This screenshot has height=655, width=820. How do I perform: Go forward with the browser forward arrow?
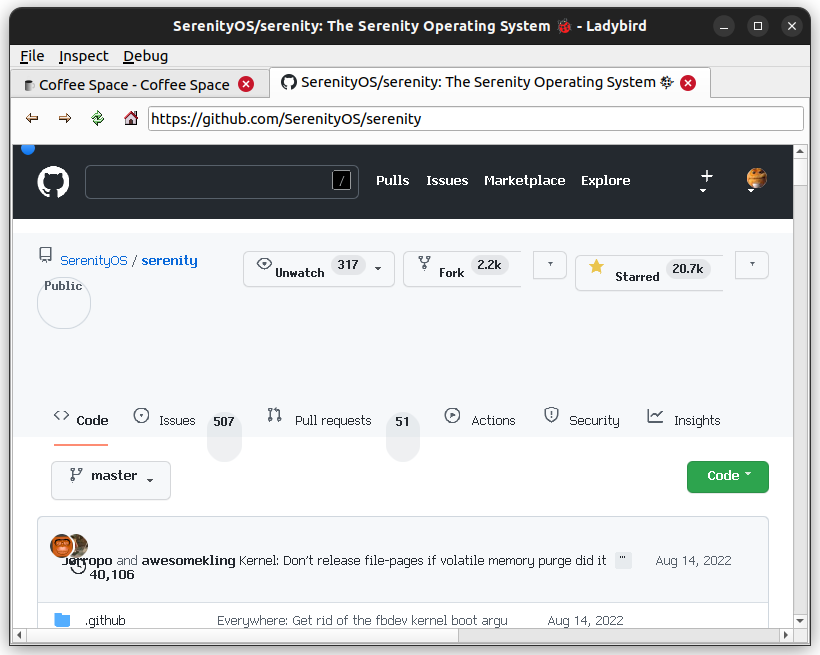[x=65, y=118]
